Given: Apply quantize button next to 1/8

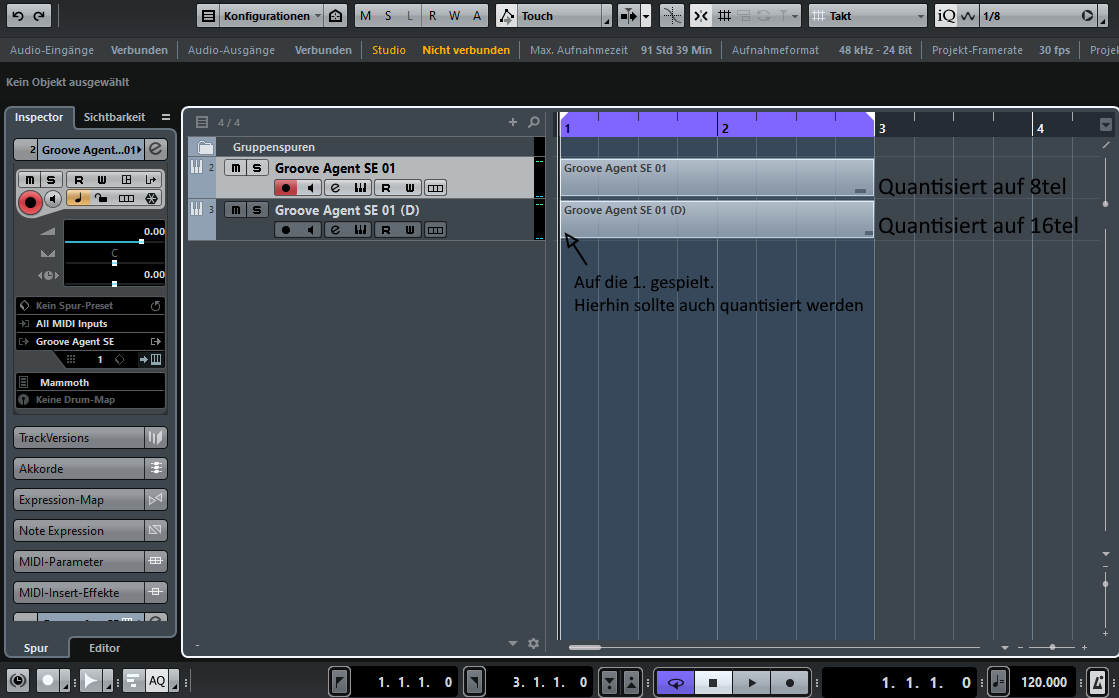Looking at the screenshot, I should tap(1087, 16).
